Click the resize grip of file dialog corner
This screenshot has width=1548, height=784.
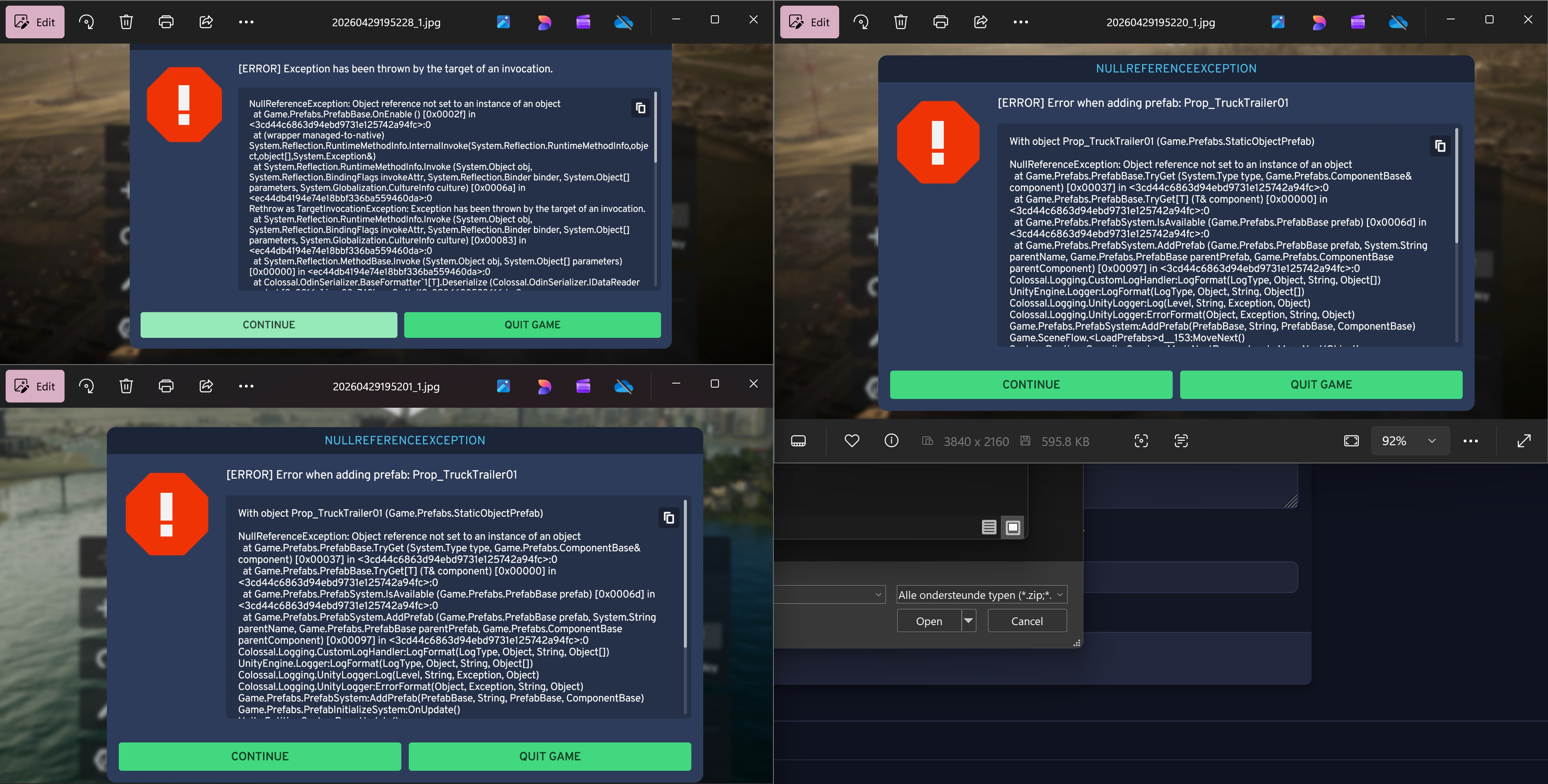[1077, 643]
